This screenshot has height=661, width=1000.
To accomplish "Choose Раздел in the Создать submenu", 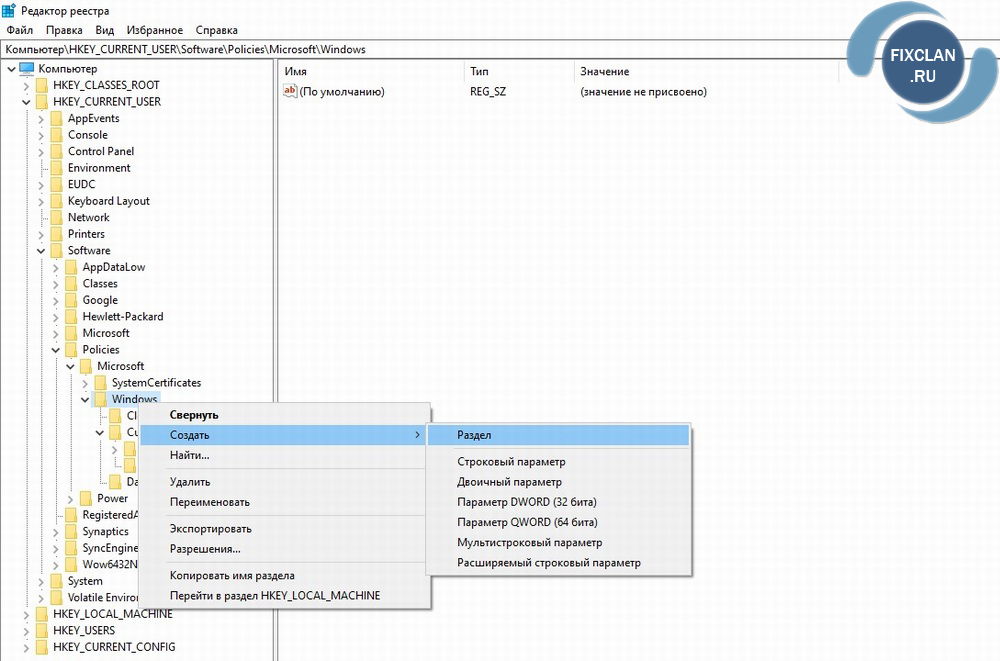I will pos(474,435).
